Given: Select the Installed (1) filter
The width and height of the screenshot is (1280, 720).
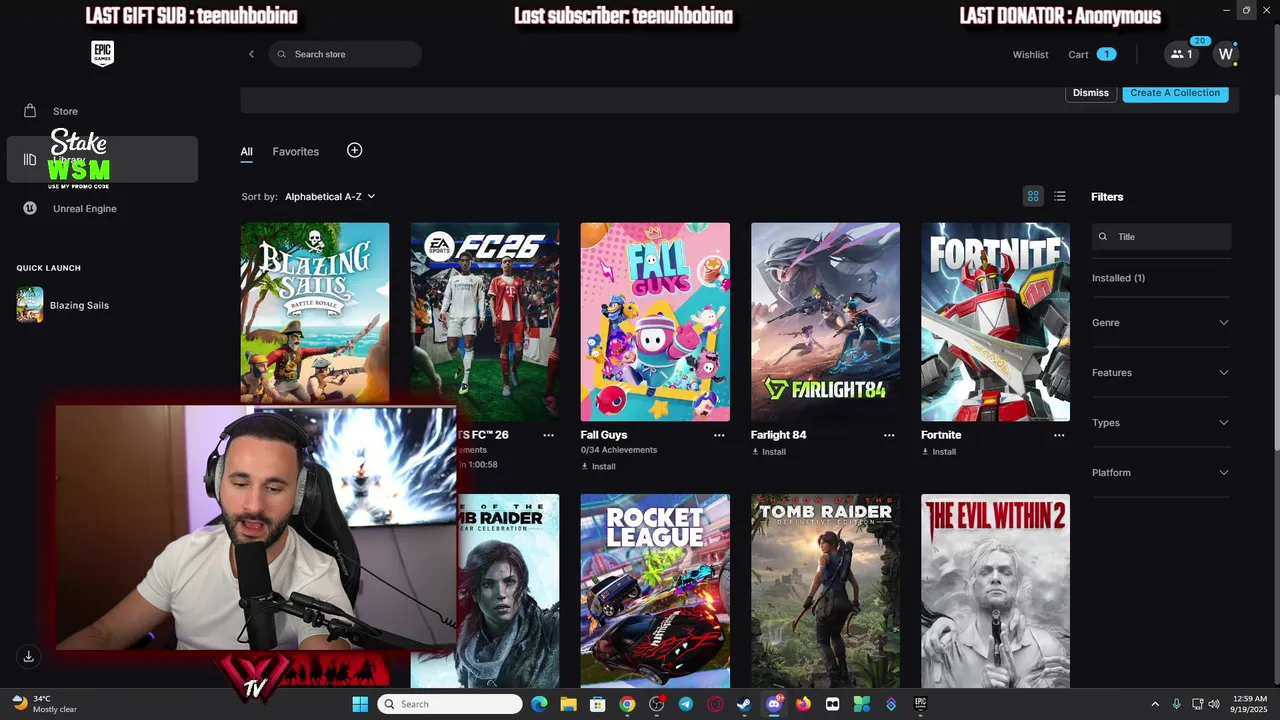Looking at the screenshot, I should coord(1118,278).
